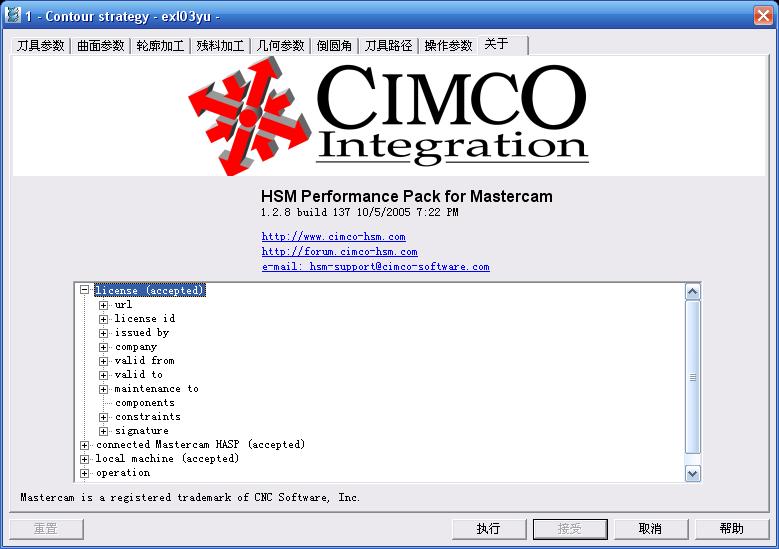Screen dimensions: 779x549
Task: Click the CIMCO Integration logo image
Action: pos(389,116)
